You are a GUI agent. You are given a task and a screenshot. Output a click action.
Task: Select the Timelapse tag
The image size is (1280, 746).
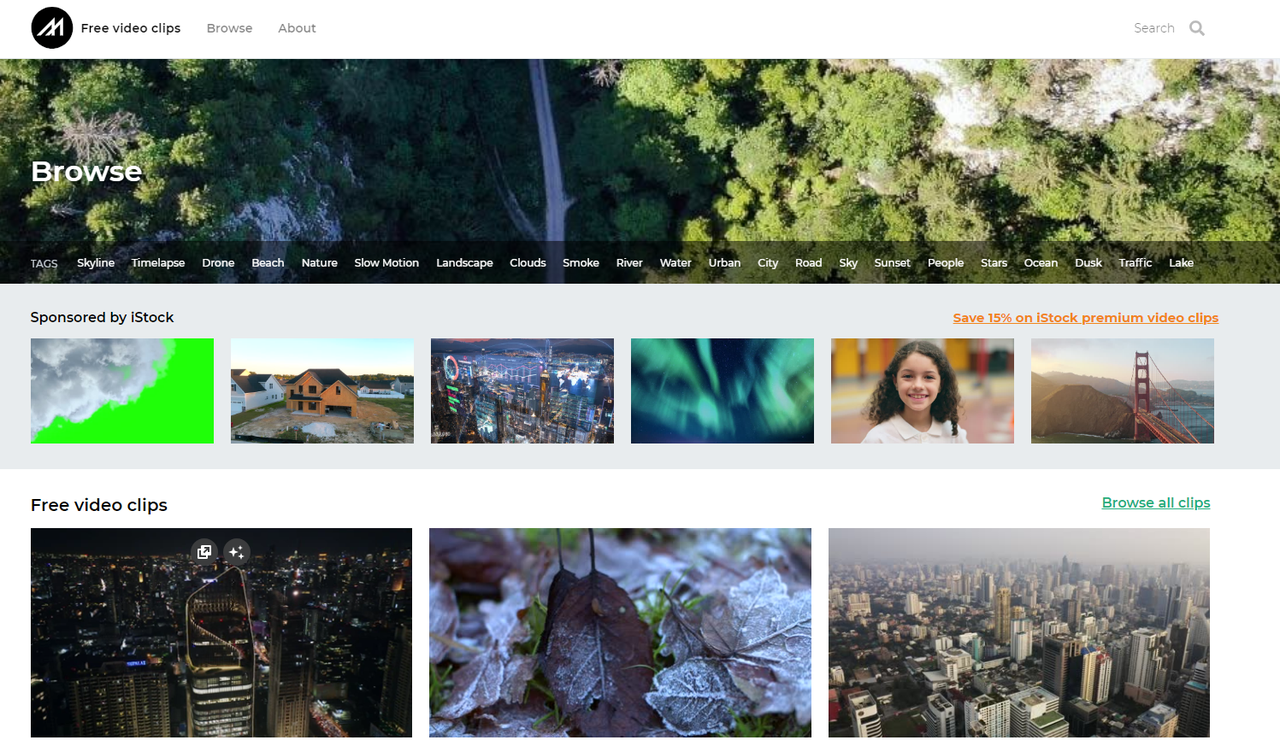click(x=157, y=262)
